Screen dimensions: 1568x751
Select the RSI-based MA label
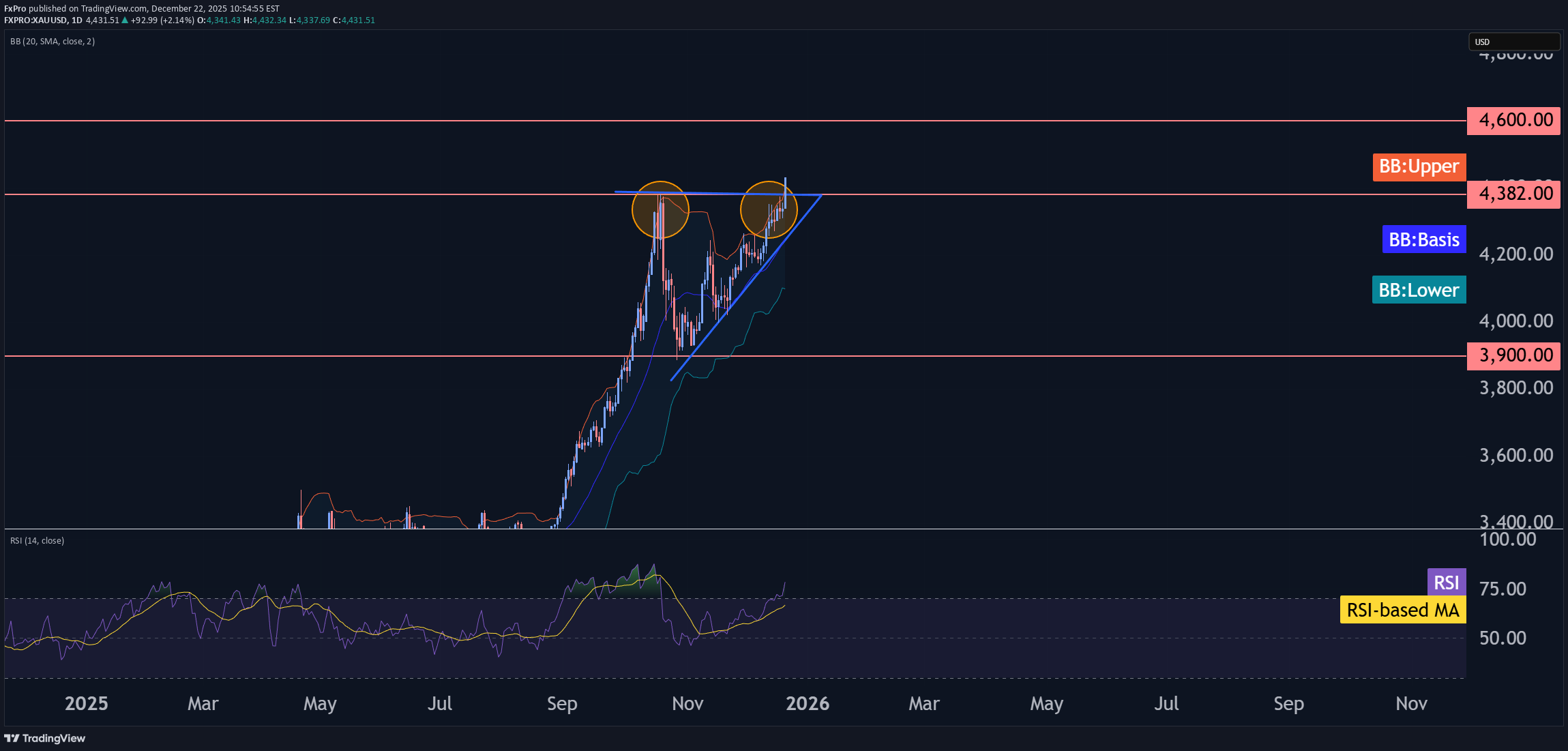pos(1402,609)
